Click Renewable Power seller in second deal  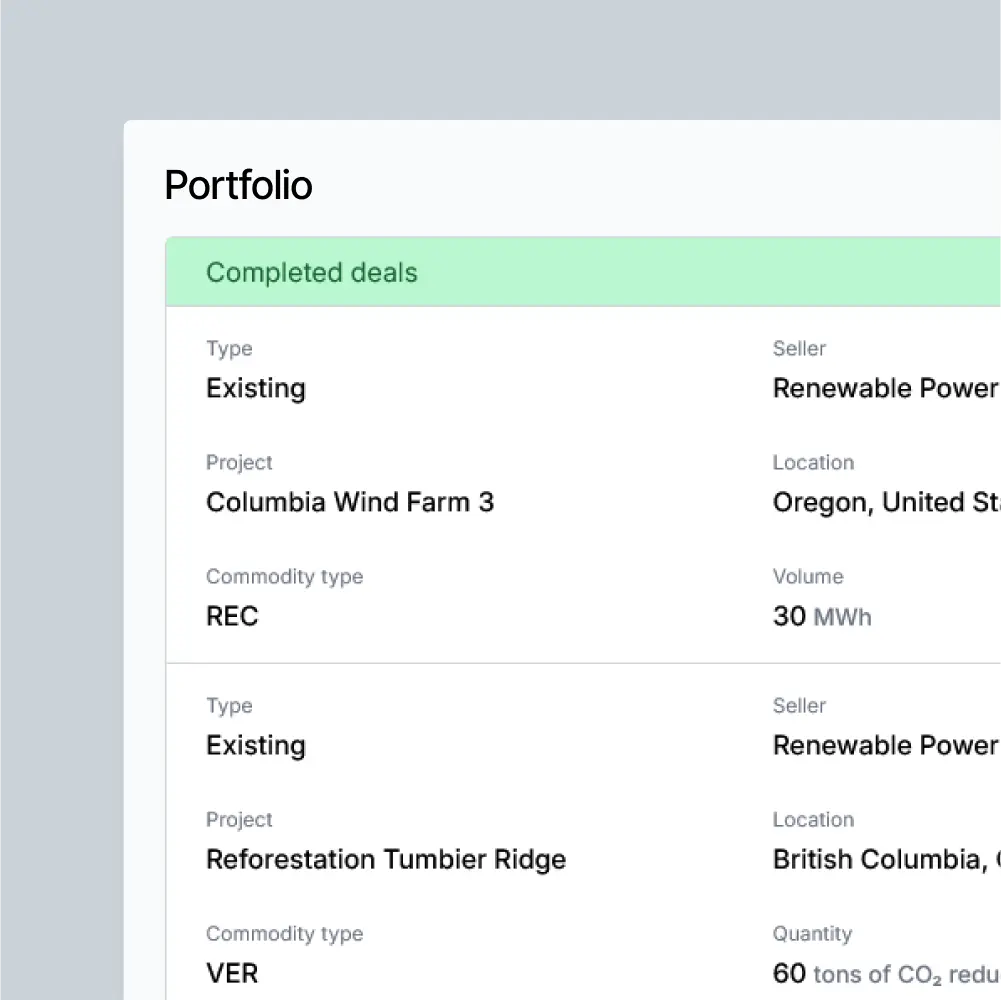[x=886, y=745]
